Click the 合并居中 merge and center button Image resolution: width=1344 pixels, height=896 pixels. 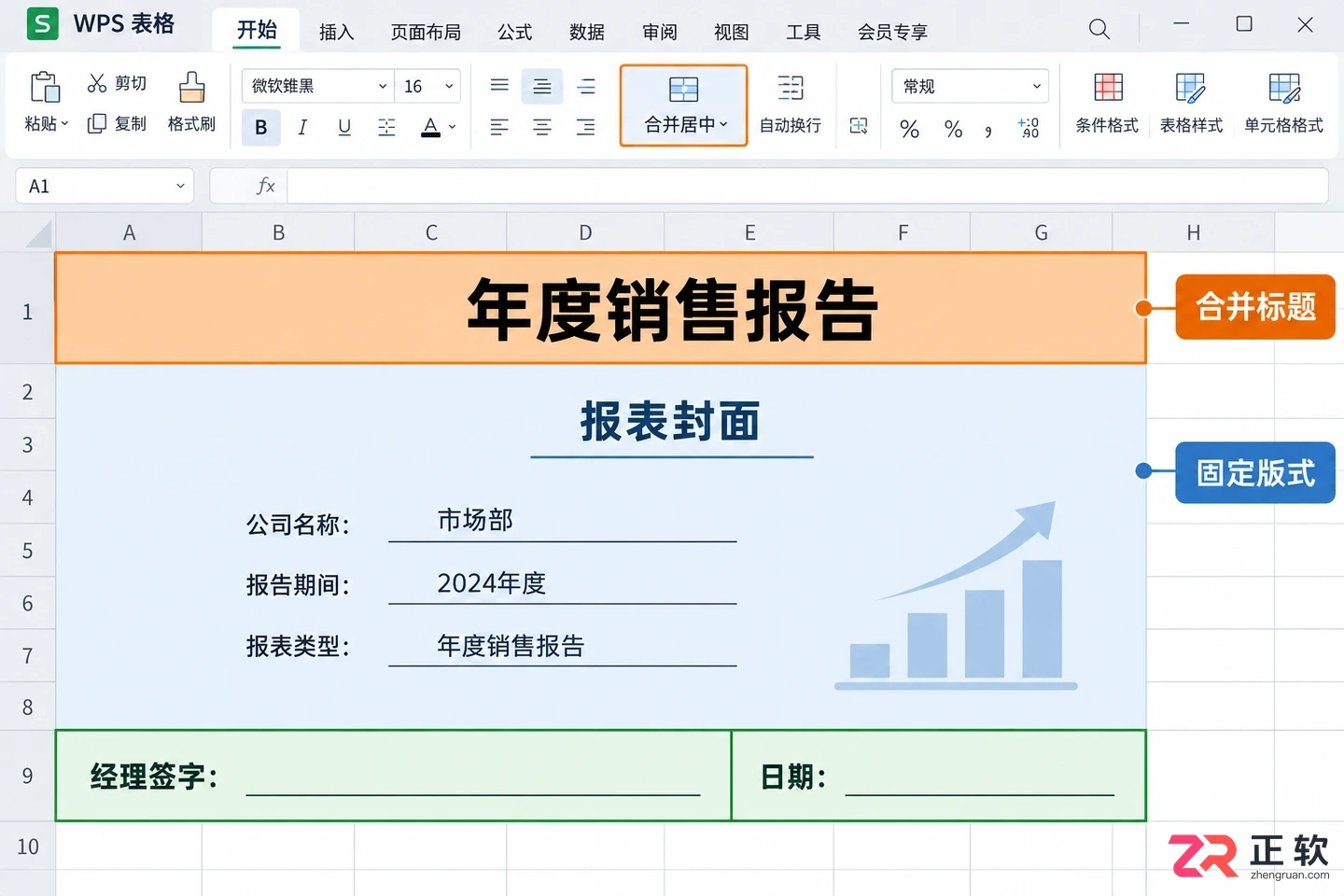(683, 105)
